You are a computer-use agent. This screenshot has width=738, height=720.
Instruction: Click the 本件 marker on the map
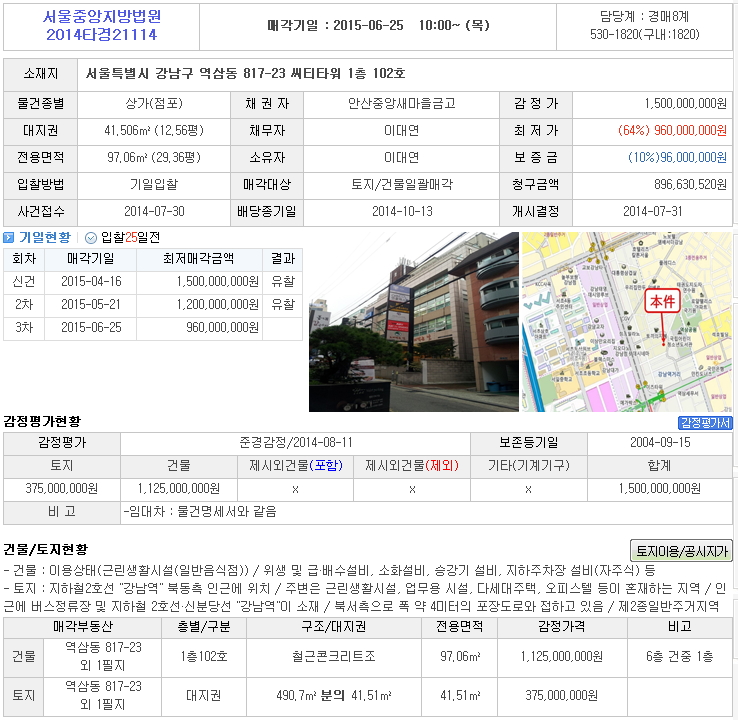click(x=663, y=302)
